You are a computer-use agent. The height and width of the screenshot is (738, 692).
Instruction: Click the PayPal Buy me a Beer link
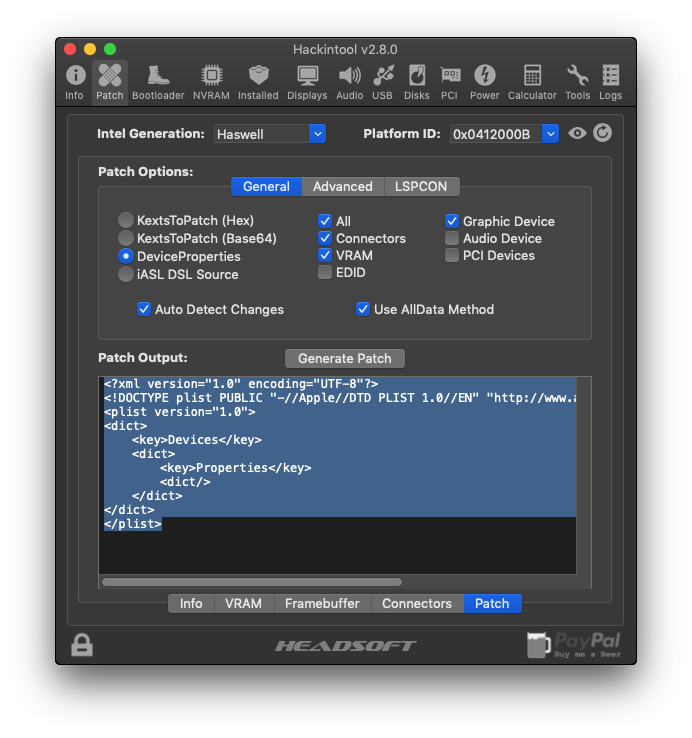[x=574, y=645]
